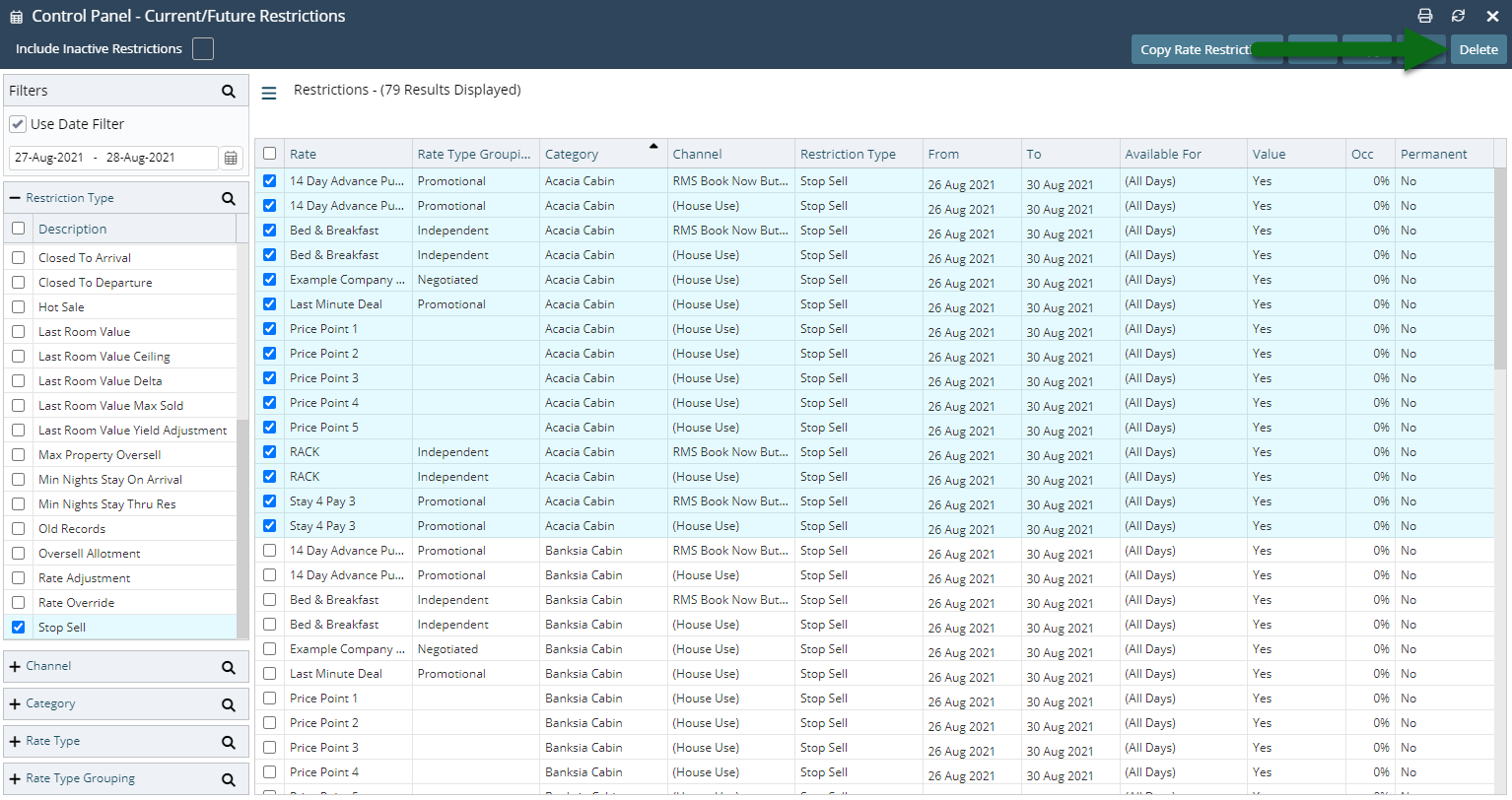Screen dimensions: 1512x800
Task: Click the print icon in title bar
Action: coord(1424,16)
